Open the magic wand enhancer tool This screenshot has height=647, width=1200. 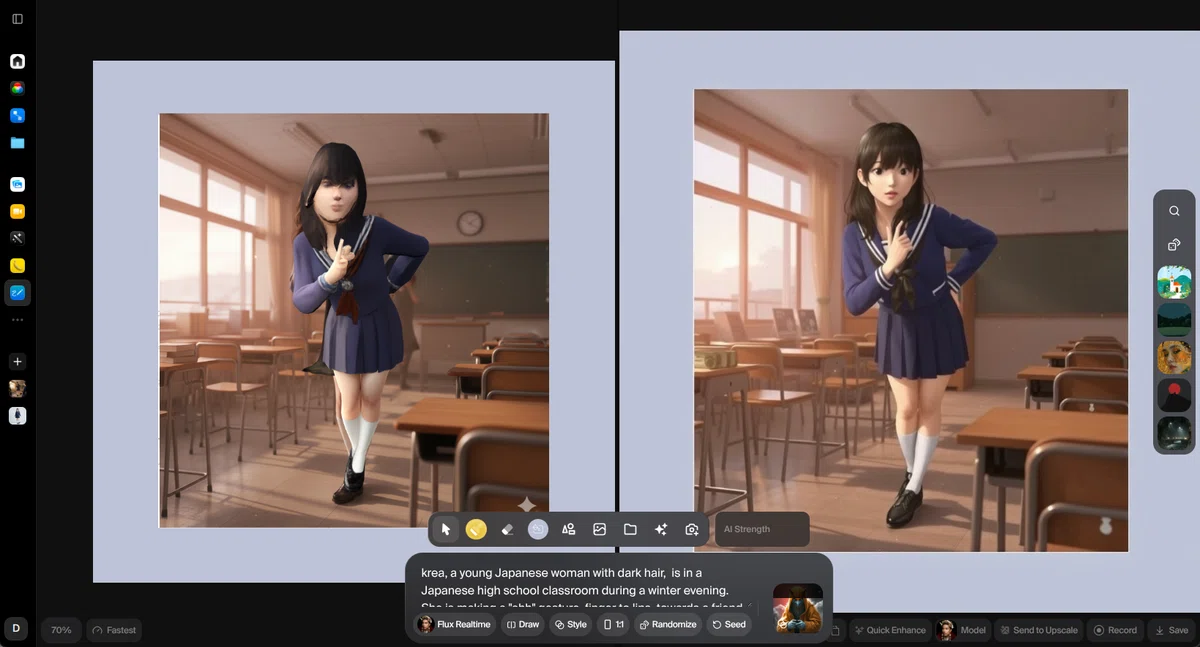17,238
